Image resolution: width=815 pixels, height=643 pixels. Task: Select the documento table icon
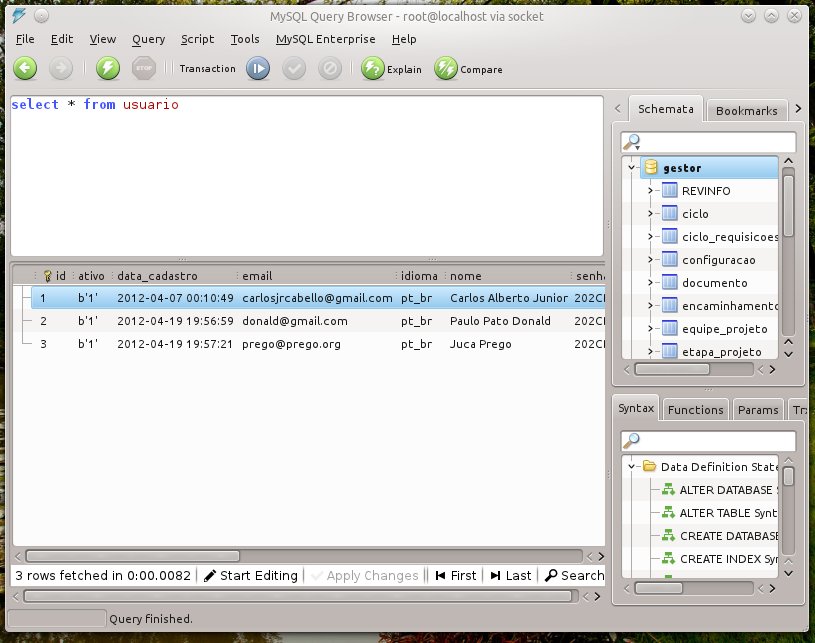point(669,282)
